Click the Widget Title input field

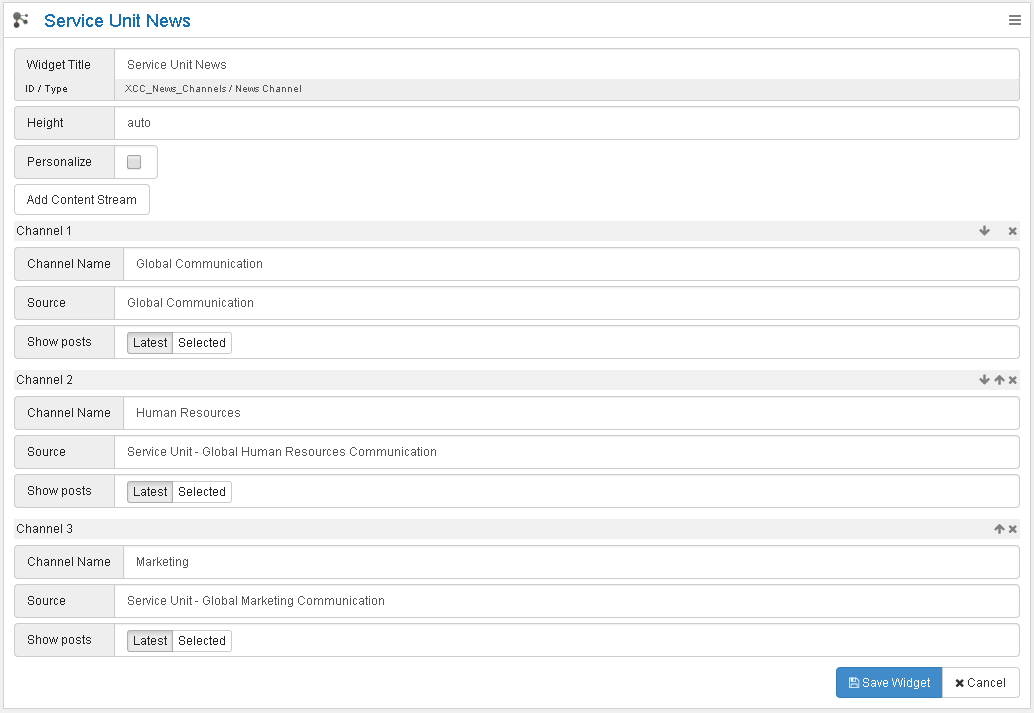(x=565, y=65)
